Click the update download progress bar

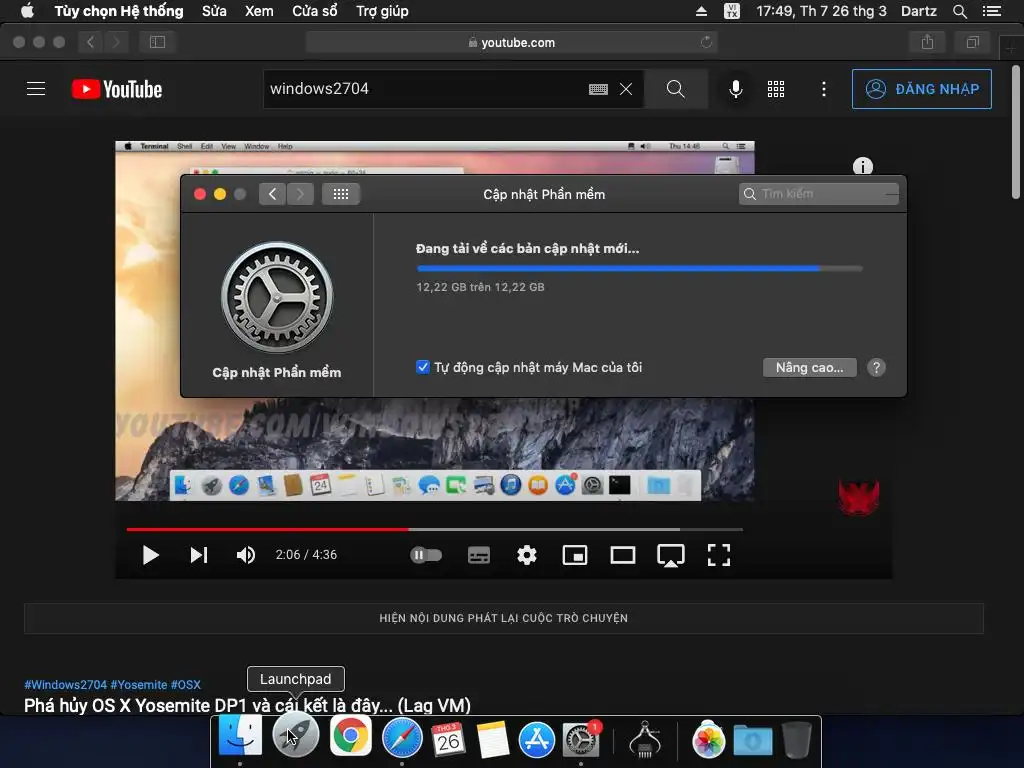pos(639,268)
